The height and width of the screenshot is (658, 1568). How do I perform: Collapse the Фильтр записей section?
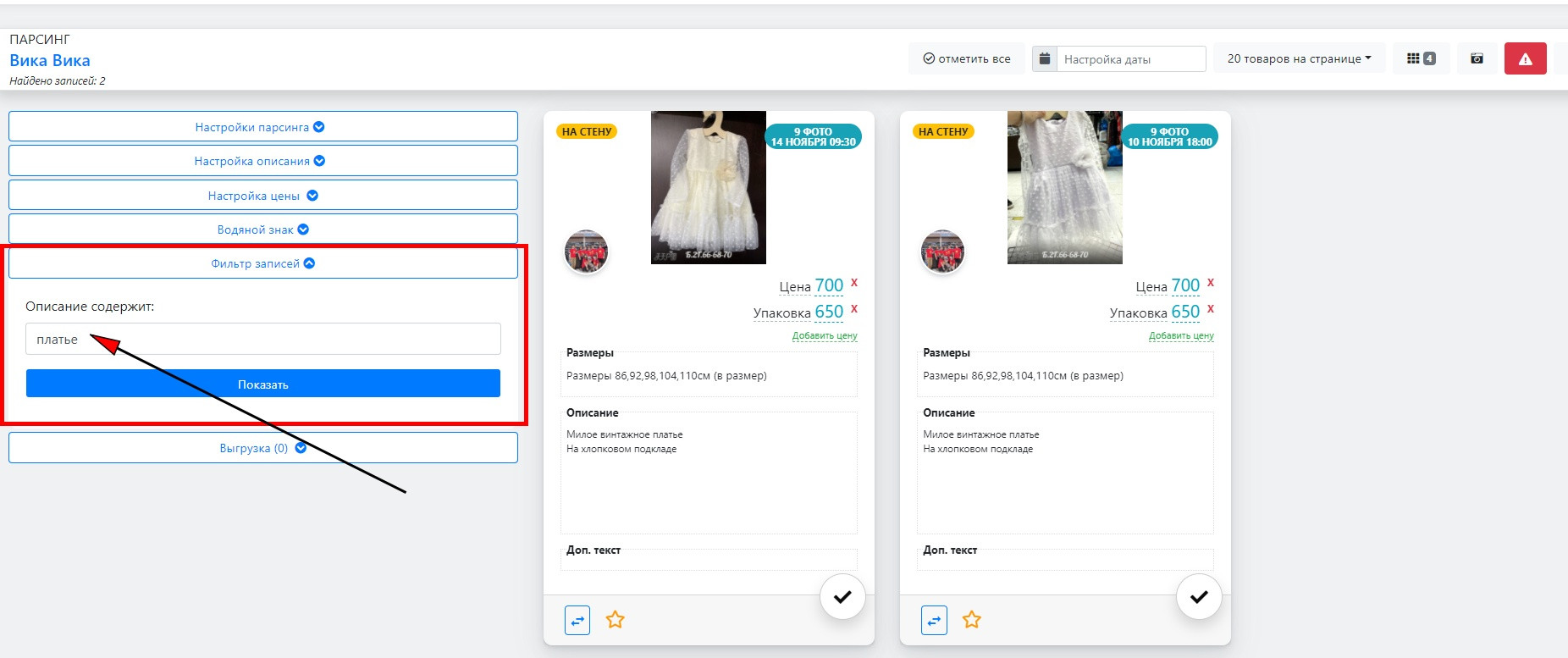point(262,263)
